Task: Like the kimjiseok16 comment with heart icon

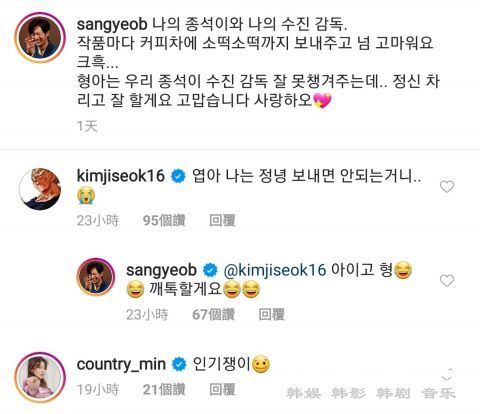Action: click(x=447, y=186)
